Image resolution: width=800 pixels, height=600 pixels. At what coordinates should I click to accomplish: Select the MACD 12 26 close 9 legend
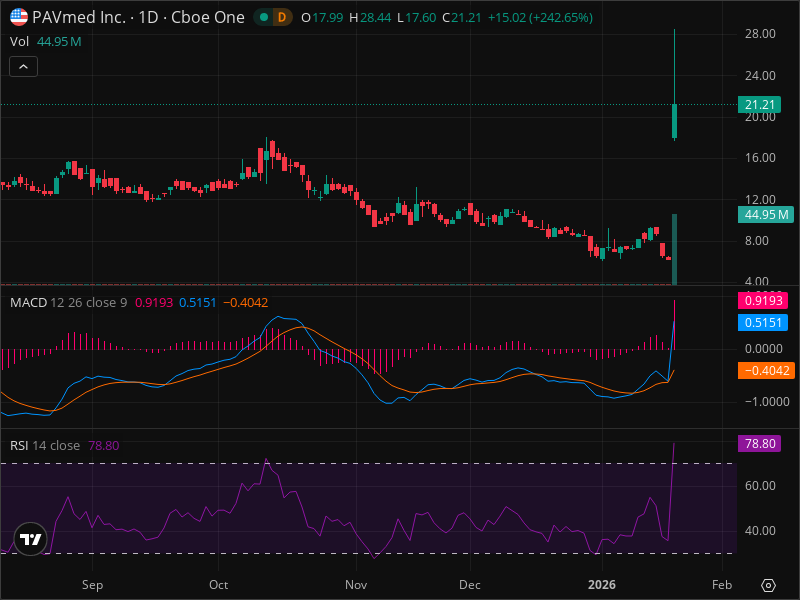pyautogui.click(x=68, y=303)
